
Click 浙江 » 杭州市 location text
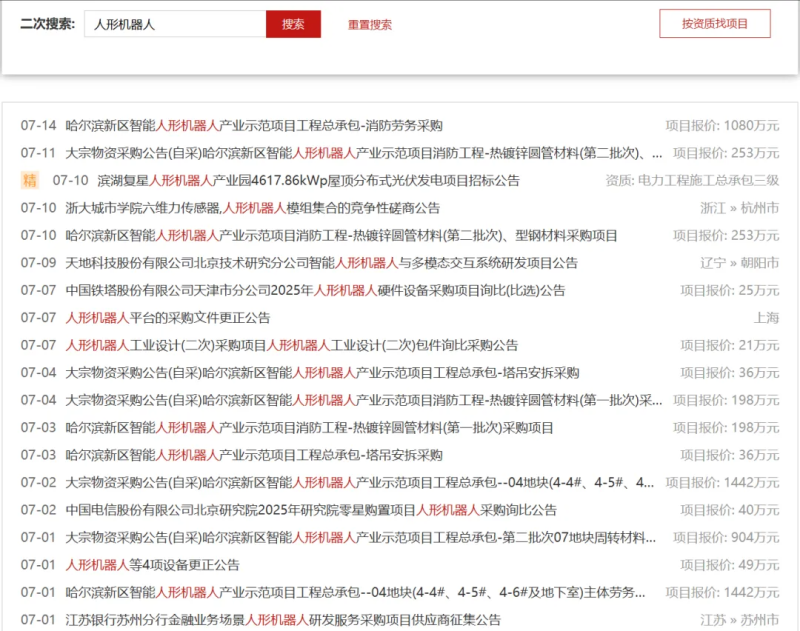(740, 208)
